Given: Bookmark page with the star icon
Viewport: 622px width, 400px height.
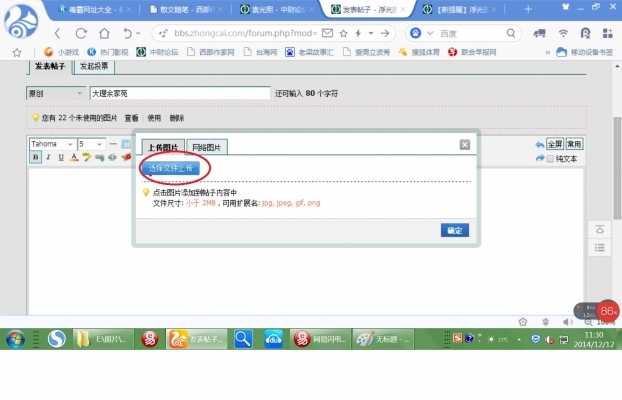Looking at the screenshot, I should pyautogui.click(x=16, y=51).
